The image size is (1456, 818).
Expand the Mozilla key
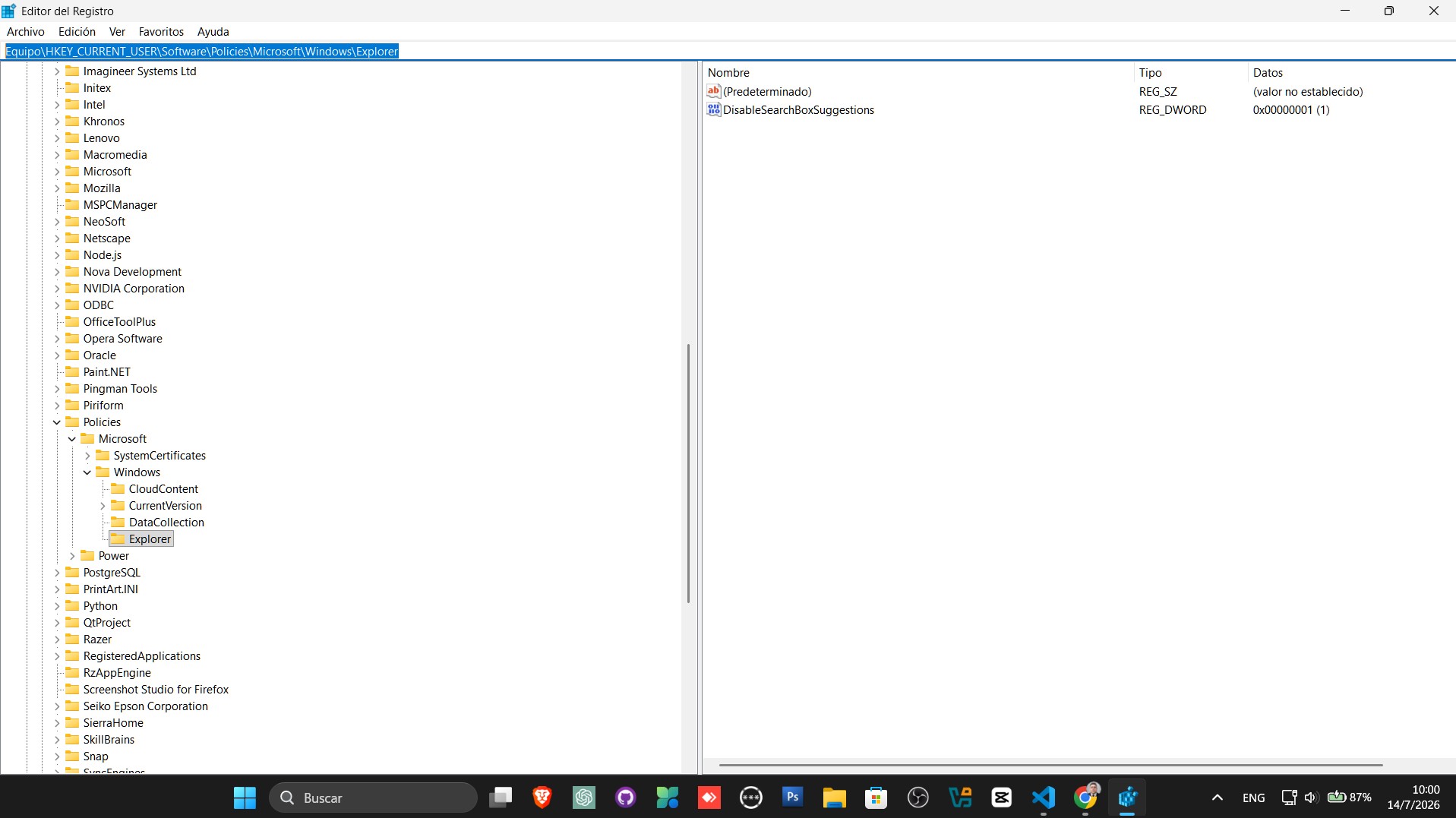pyautogui.click(x=57, y=188)
